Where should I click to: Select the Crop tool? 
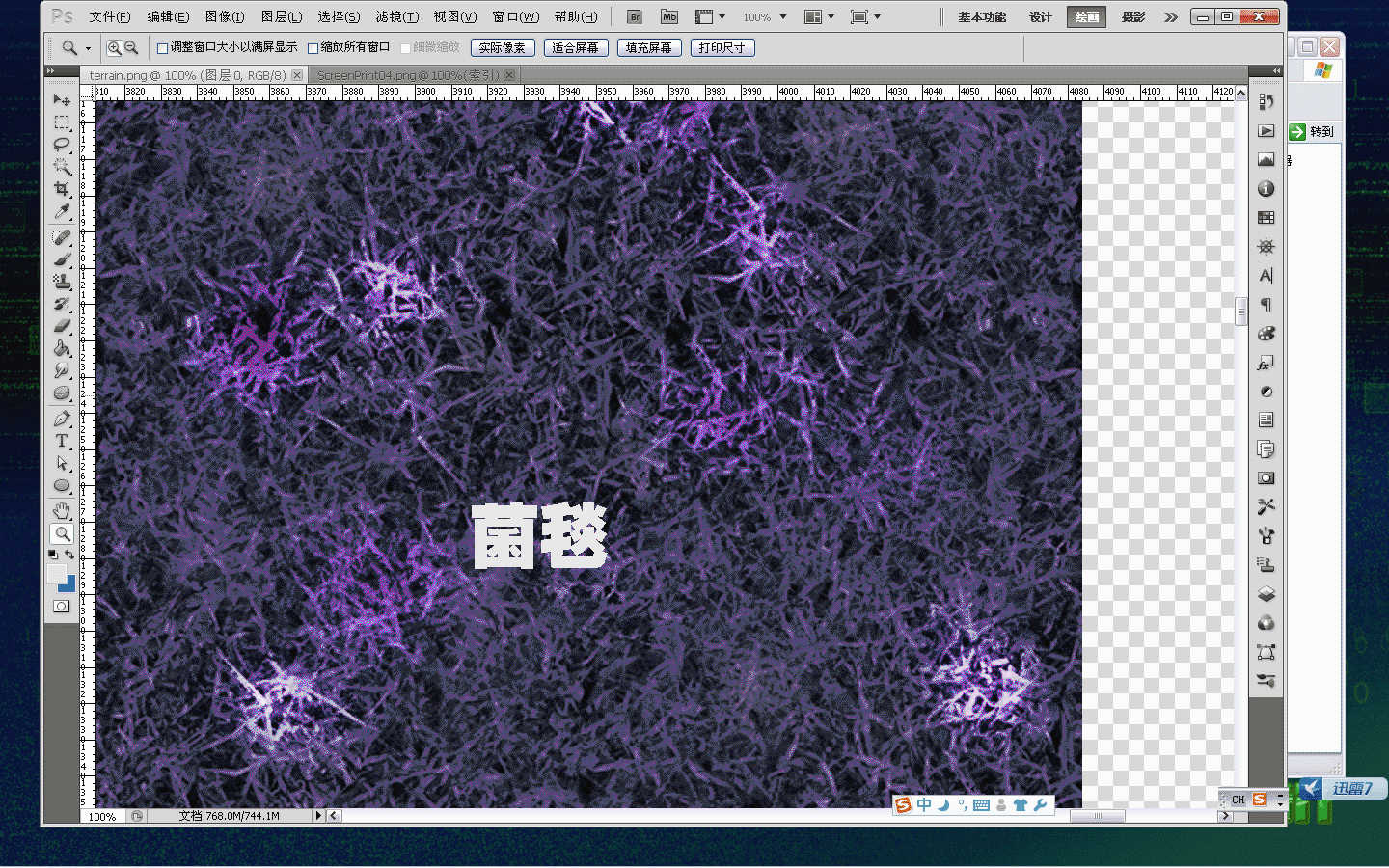[62, 189]
